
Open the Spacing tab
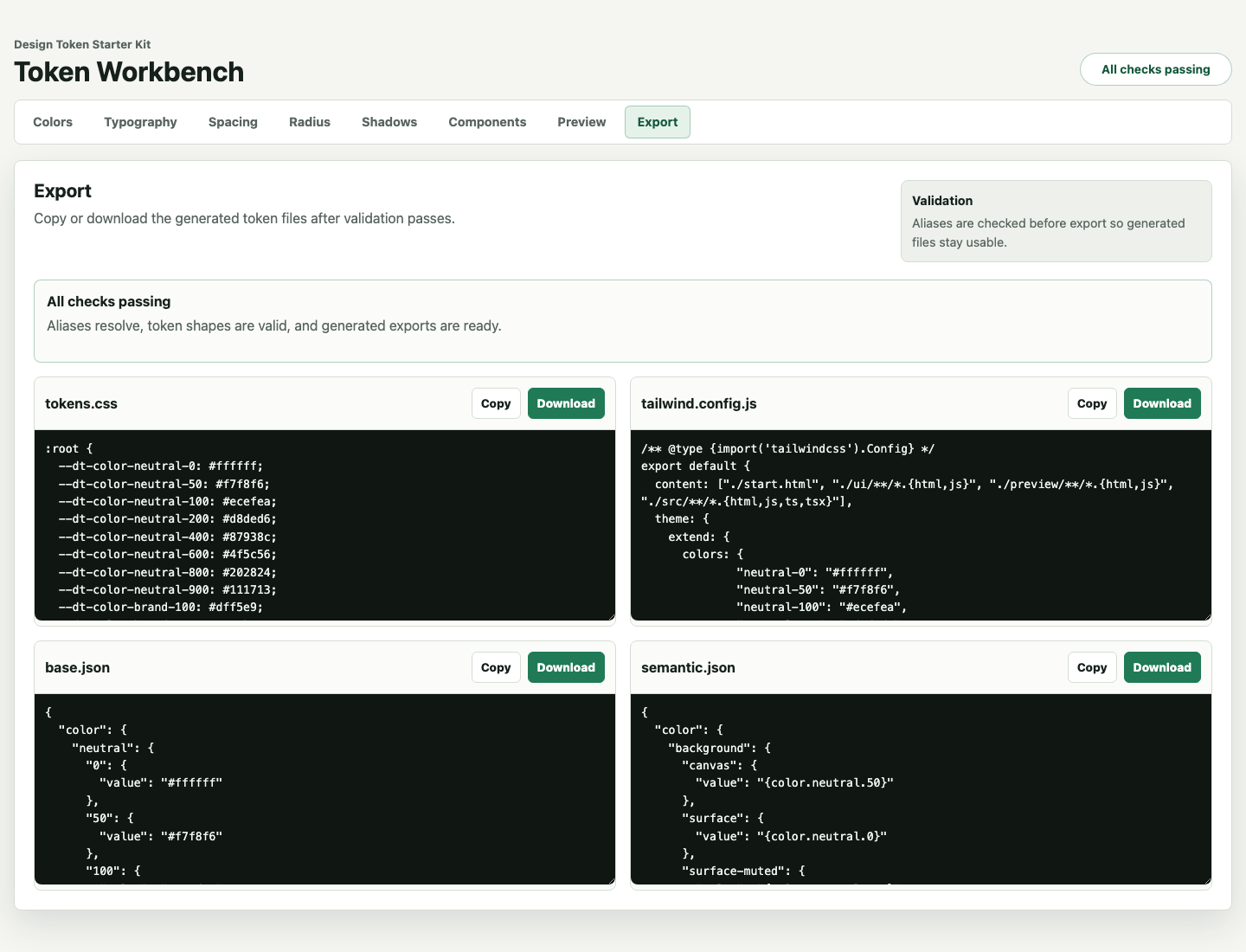point(233,122)
